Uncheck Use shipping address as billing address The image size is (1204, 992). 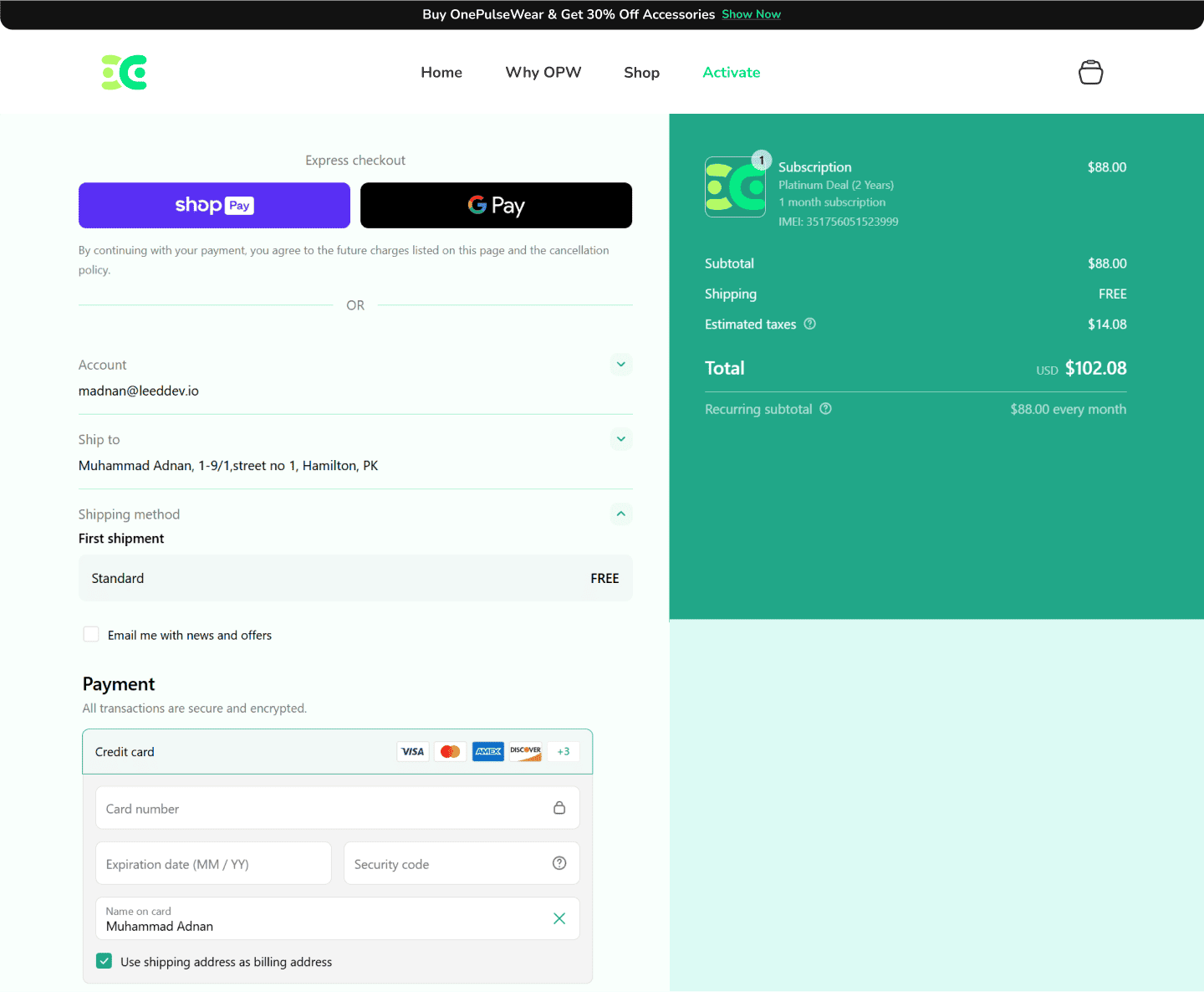pyautogui.click(x=104, y=961)
